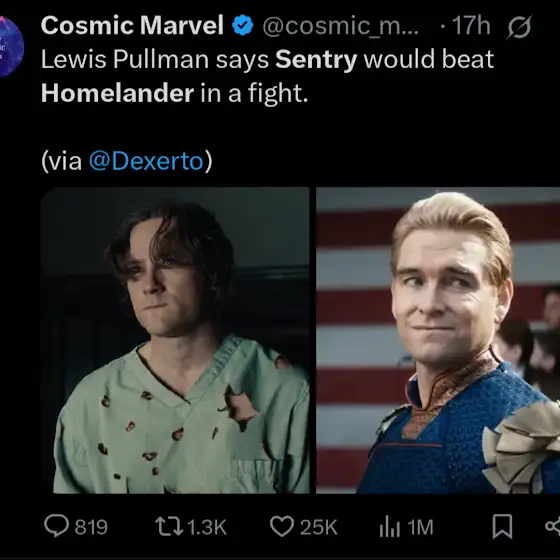The image size is (560, 560).
Task: Open left photo of man in green gown
Action: pyautogui.click(x=175, y=340)
